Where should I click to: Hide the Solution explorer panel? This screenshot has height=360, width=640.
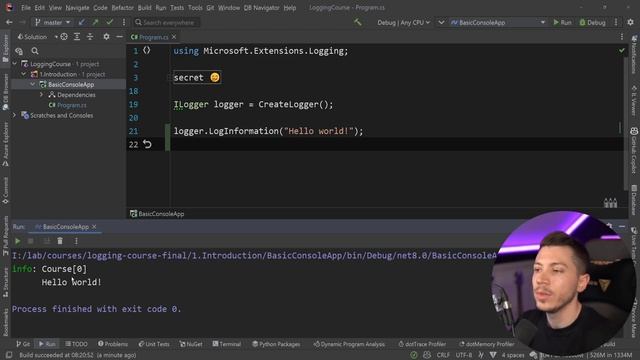coord(119,37)
